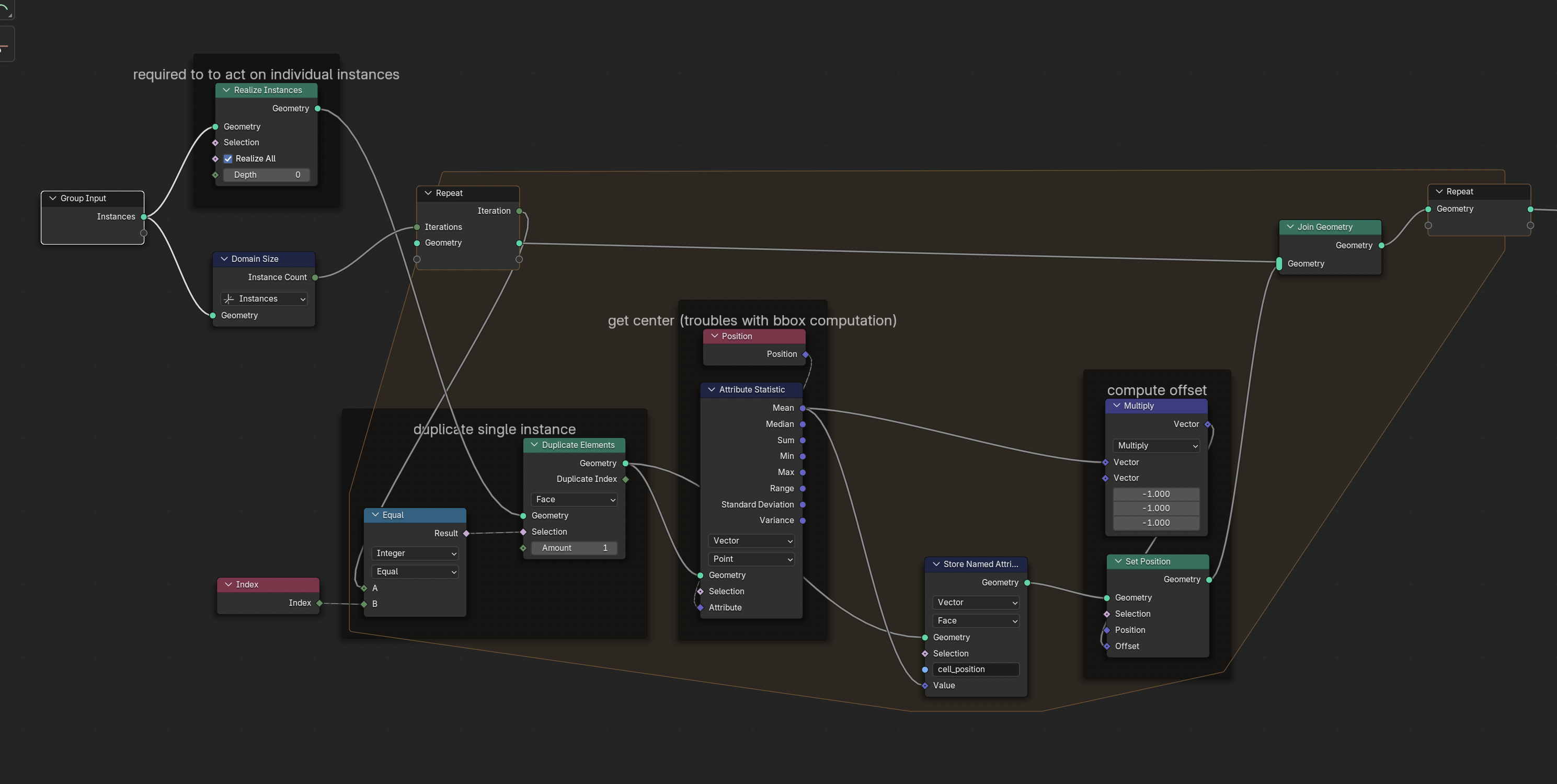Collapse the Store Named Attribute node

click(936, 564)
